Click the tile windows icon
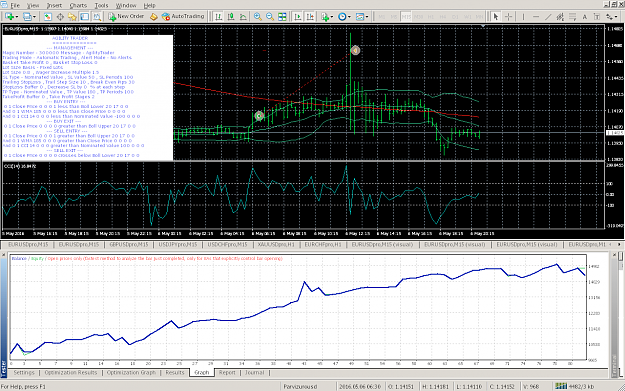The width and height of the screenshot is (625, 391). click(x=282, y=16)
